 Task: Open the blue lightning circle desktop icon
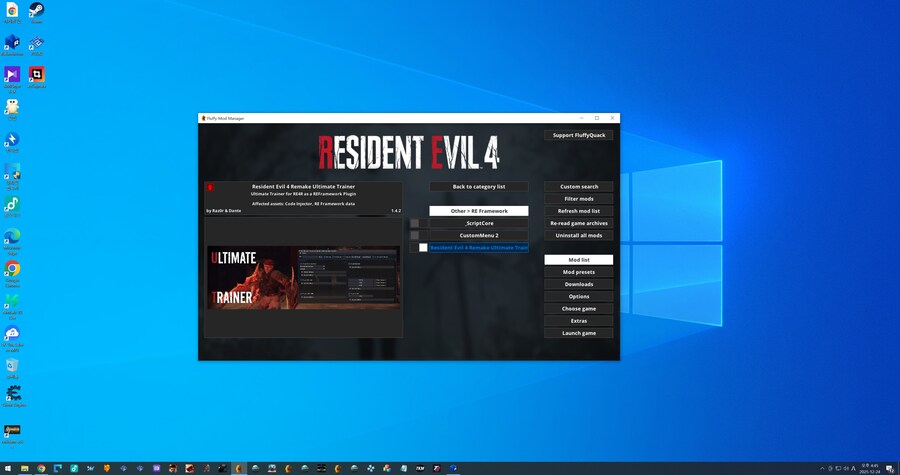[12, 142]
